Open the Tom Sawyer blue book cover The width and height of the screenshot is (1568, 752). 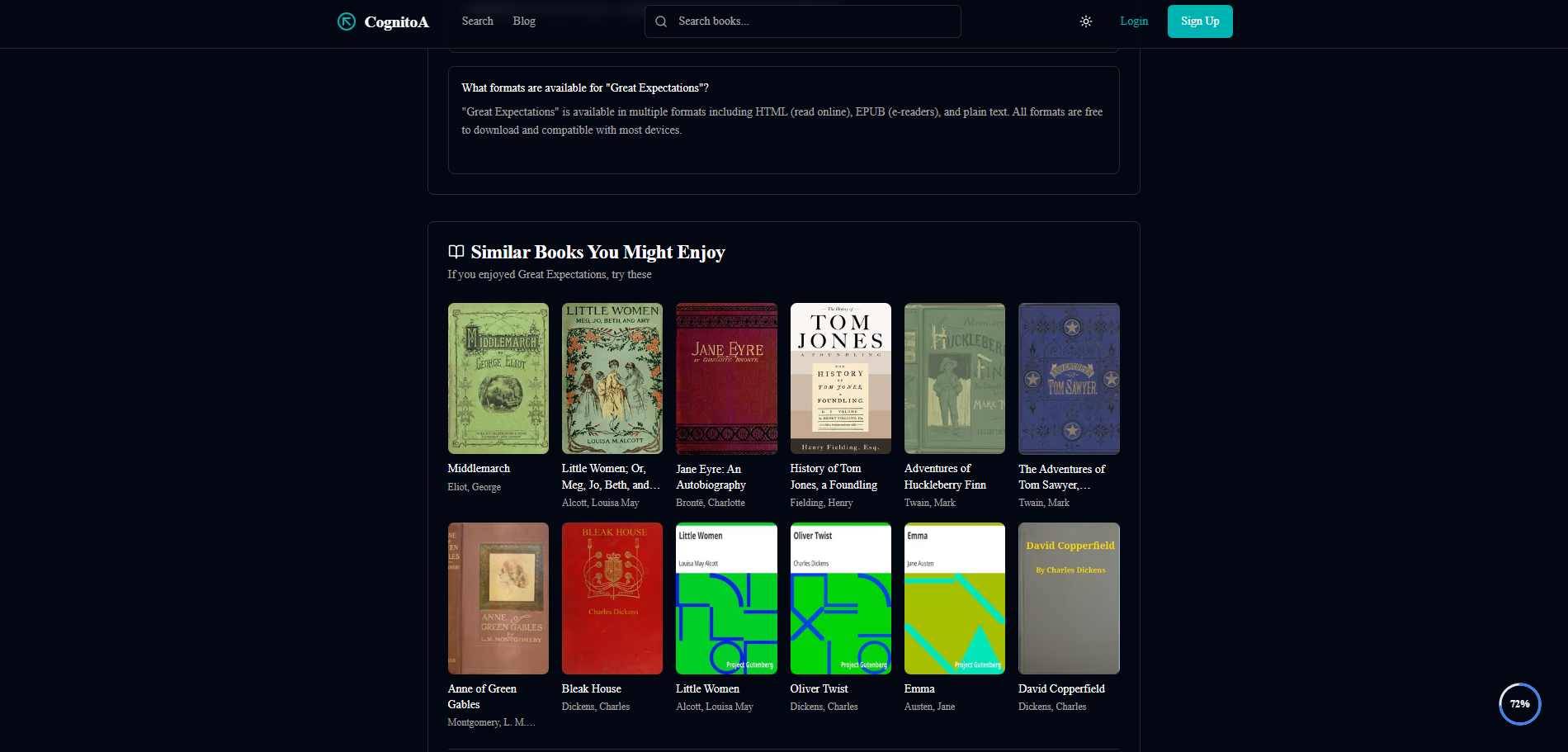coord(1069,378)
